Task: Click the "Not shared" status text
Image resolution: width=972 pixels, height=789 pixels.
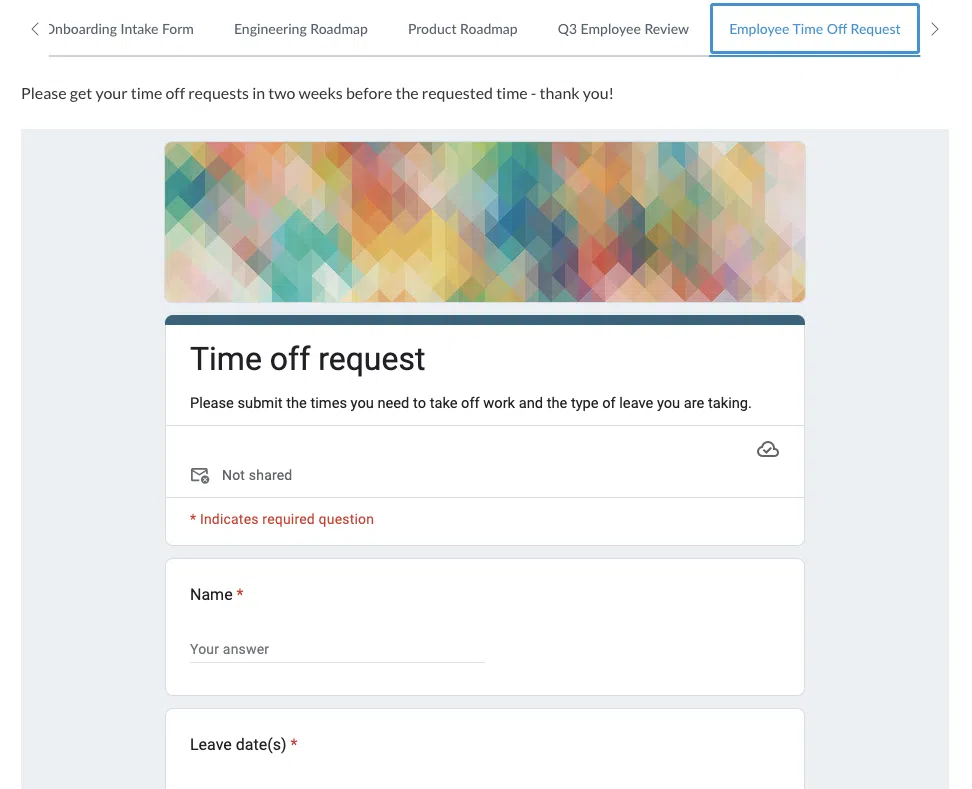Action: pyautogui.click(x=257, y=475)
